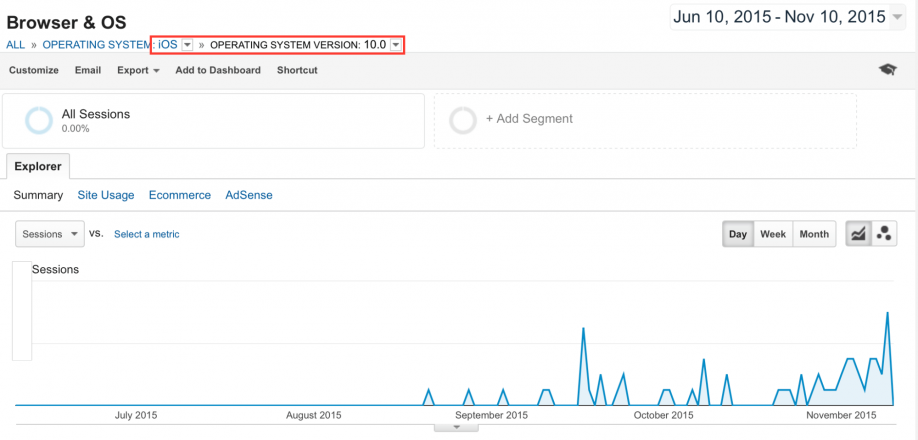Switch to line chart view icon
Viewport: 918px width, 440px height.
point(858,234)
